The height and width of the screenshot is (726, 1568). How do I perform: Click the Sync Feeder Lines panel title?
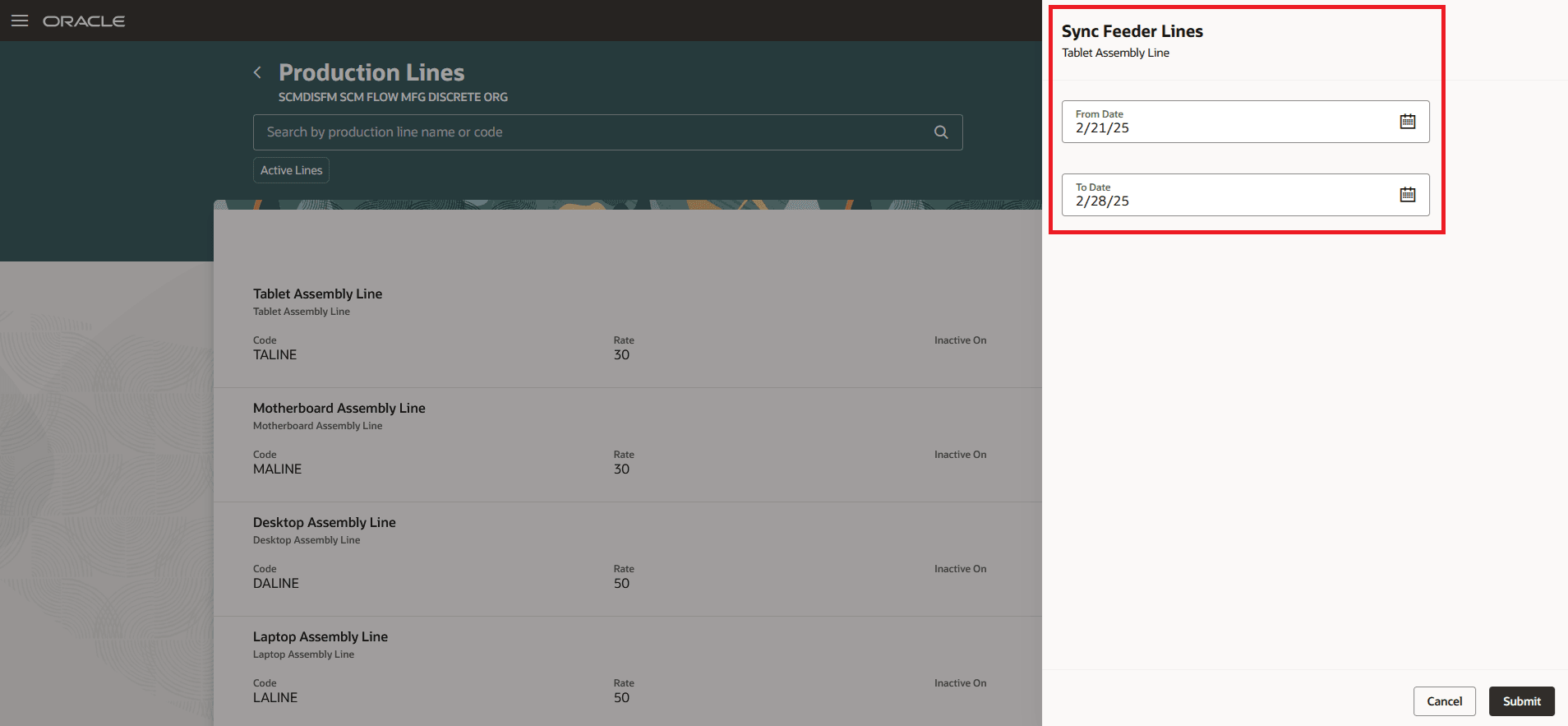coord(1132,31)
